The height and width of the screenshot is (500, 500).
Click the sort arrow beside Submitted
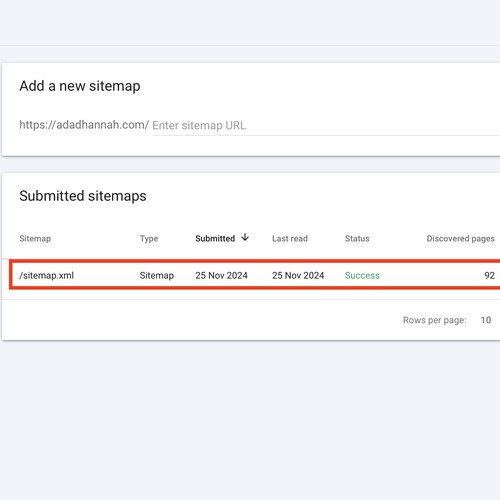(245, 237)
